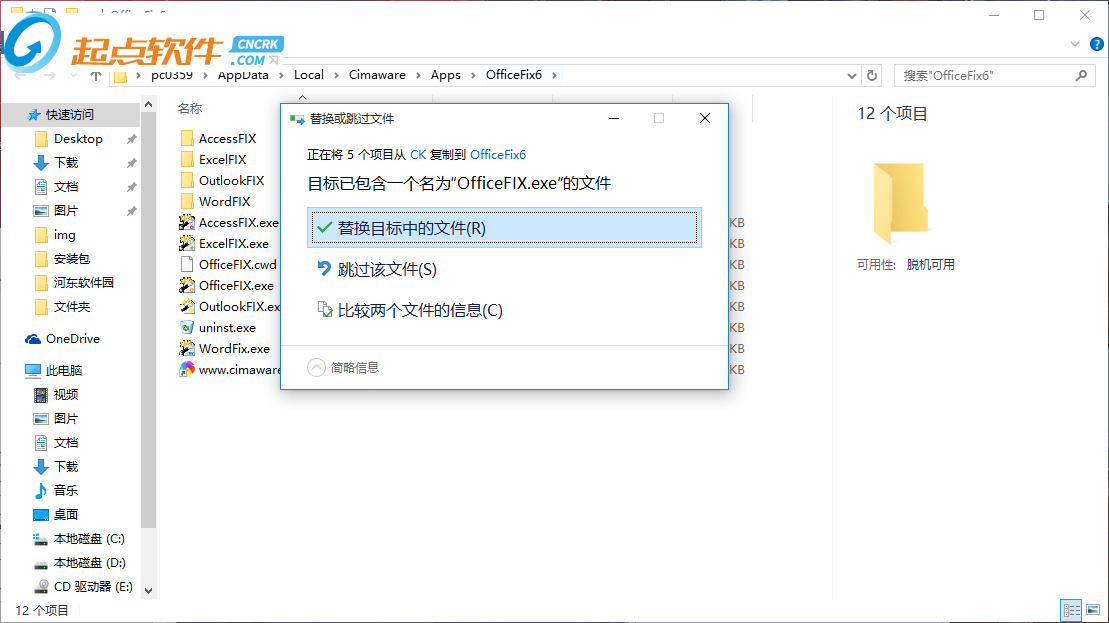
Task: Click the 本地磁盘 (C:) drive icon
Action: pyautogui.click(x=41, y=539)
